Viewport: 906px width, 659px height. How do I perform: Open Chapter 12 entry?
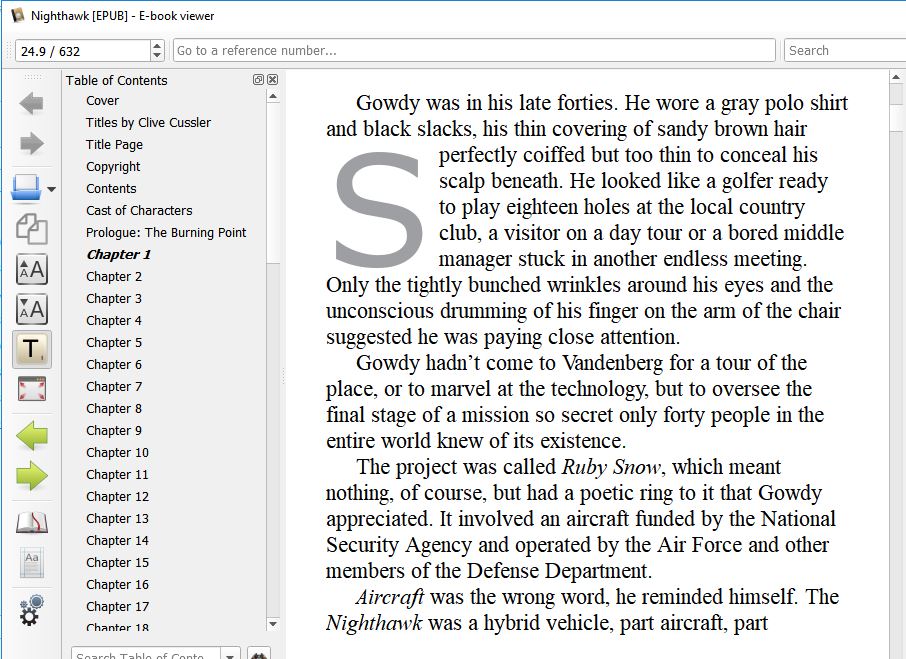[117, 496]
